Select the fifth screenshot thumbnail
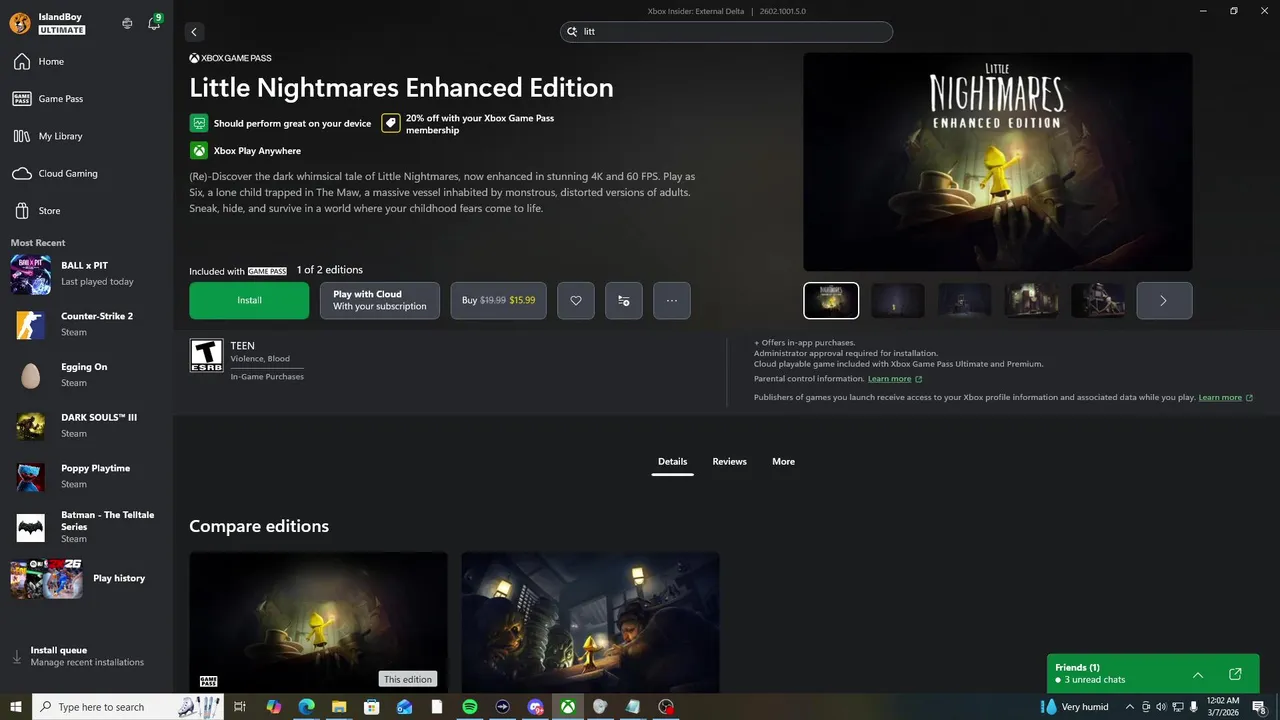The width and height of the screenshot is (1280, 720). tap(1098, 300)
